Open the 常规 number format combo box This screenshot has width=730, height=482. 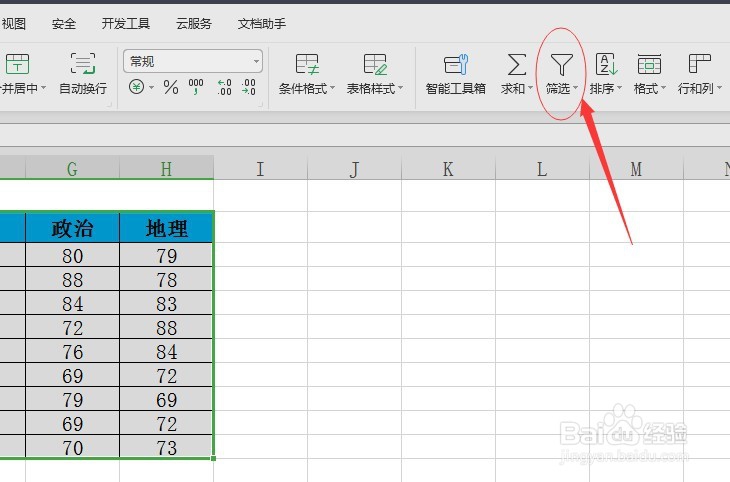193,61
